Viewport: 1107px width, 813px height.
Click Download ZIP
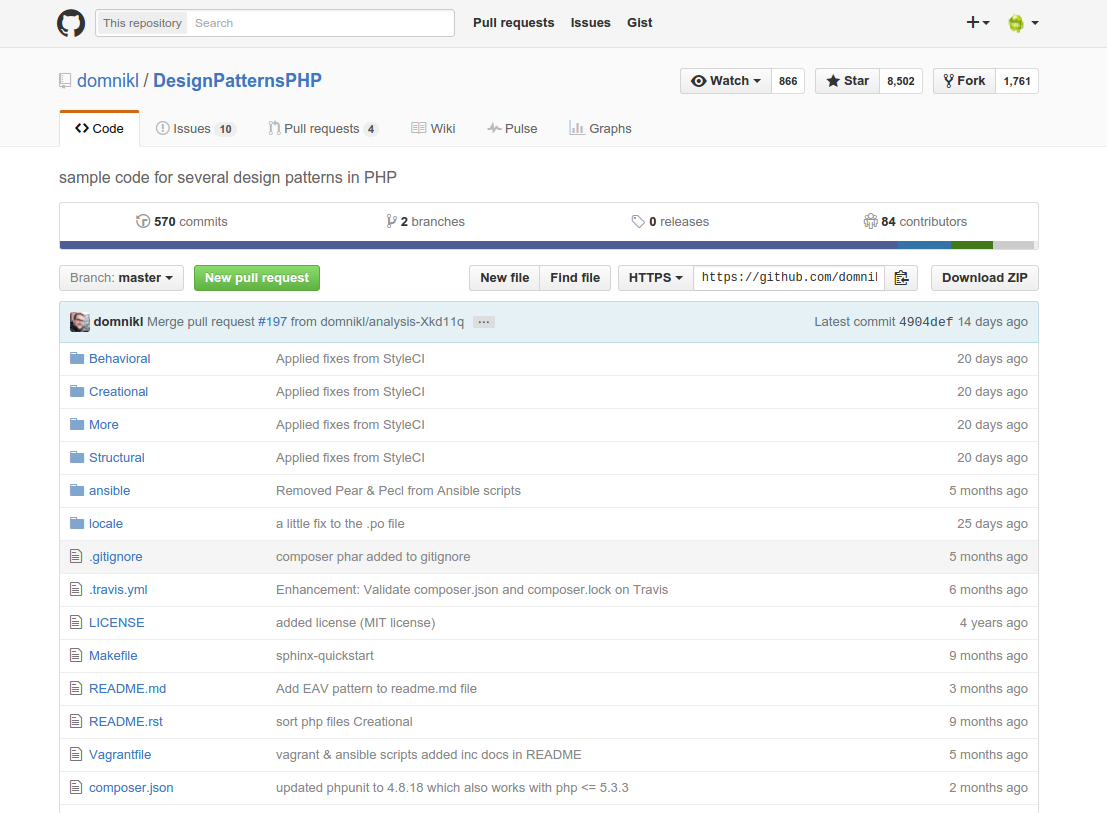[985, 278]
